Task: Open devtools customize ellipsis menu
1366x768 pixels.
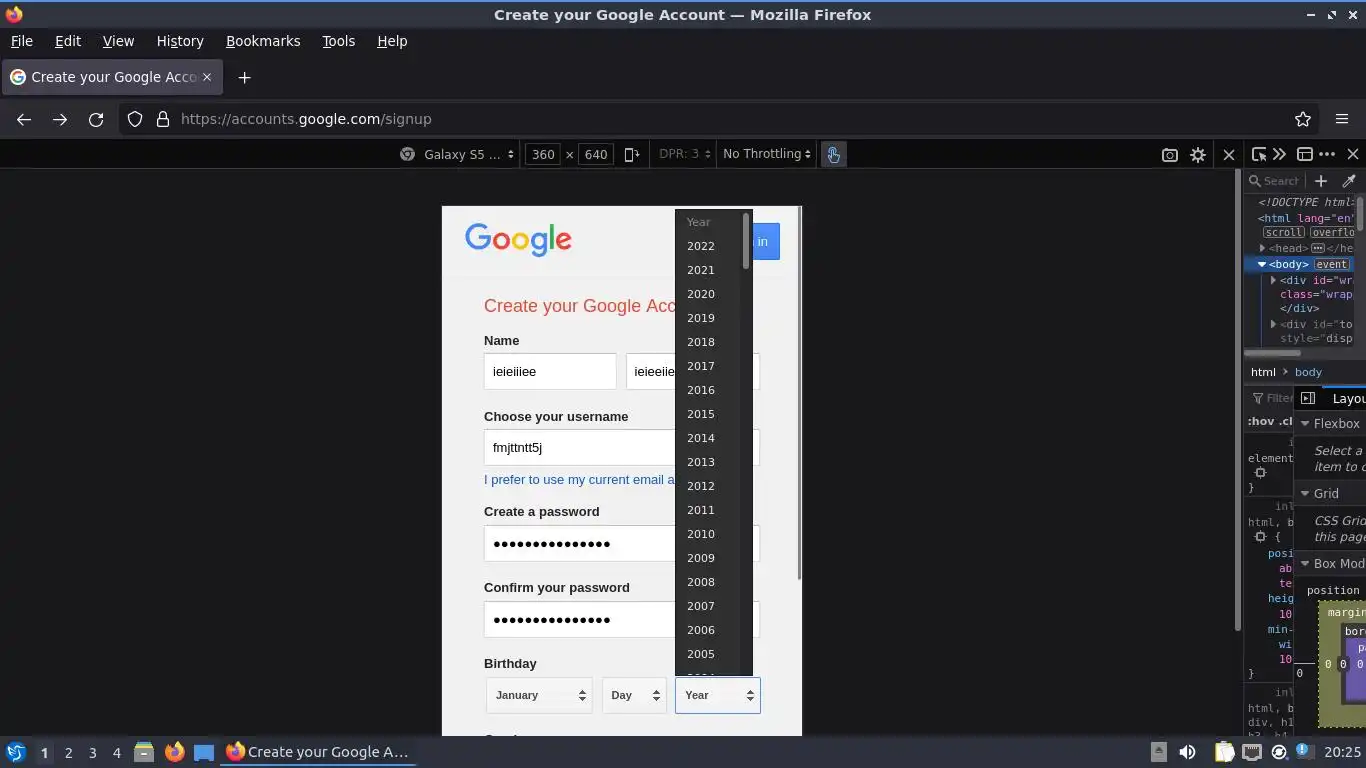Action: coord(1327,154)
